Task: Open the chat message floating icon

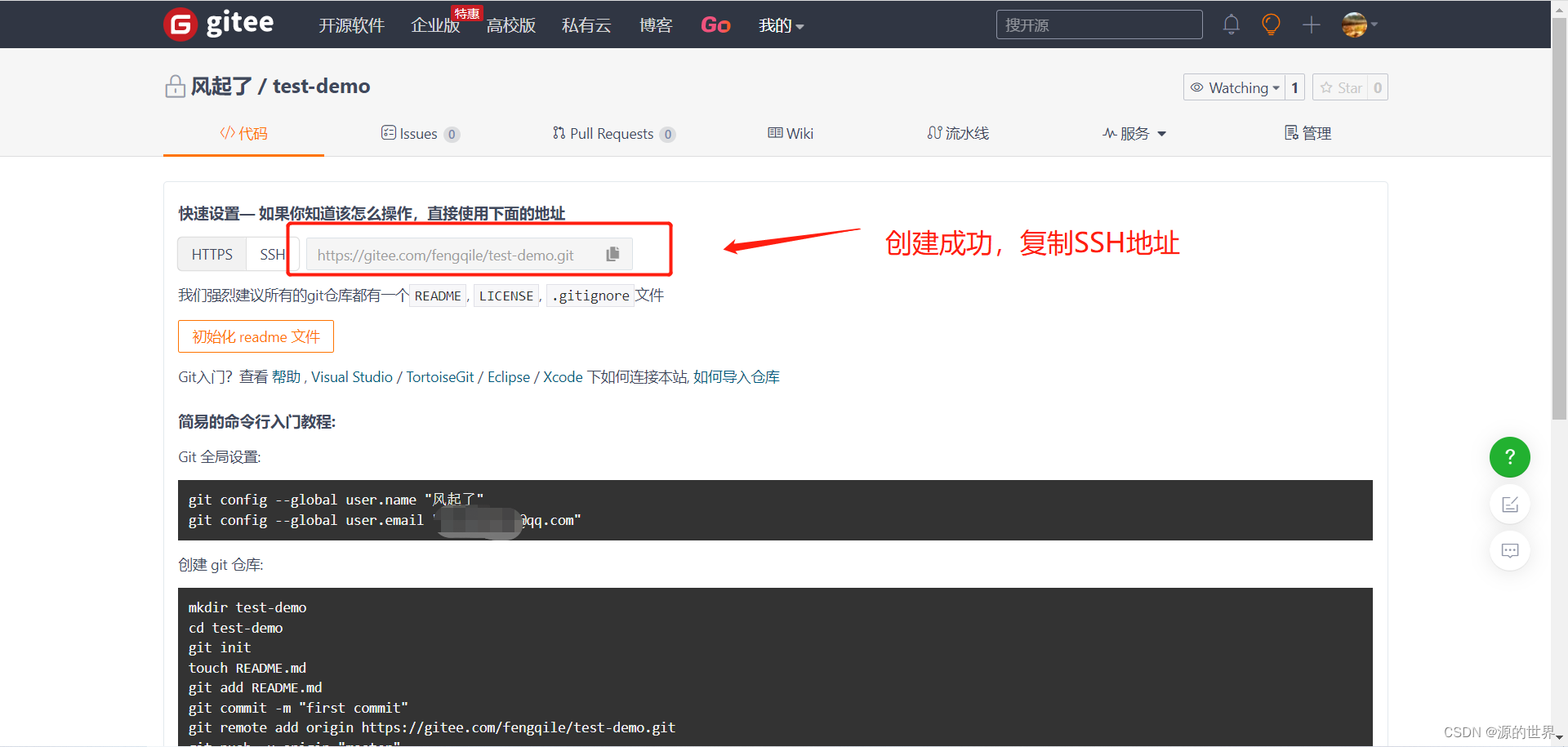Action: coord(1510,551)
